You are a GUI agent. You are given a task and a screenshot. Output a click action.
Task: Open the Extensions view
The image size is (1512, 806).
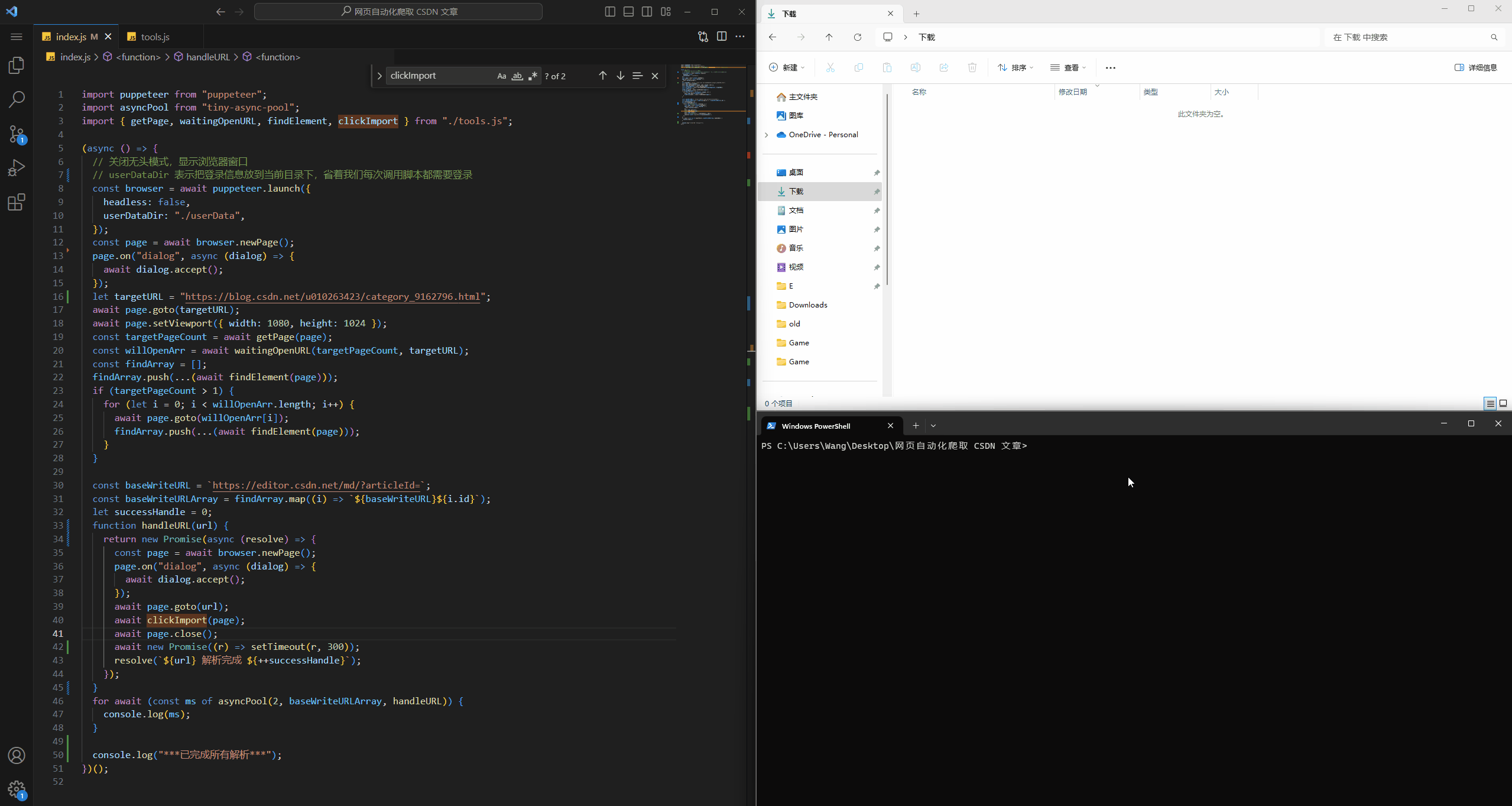(17, 203)
